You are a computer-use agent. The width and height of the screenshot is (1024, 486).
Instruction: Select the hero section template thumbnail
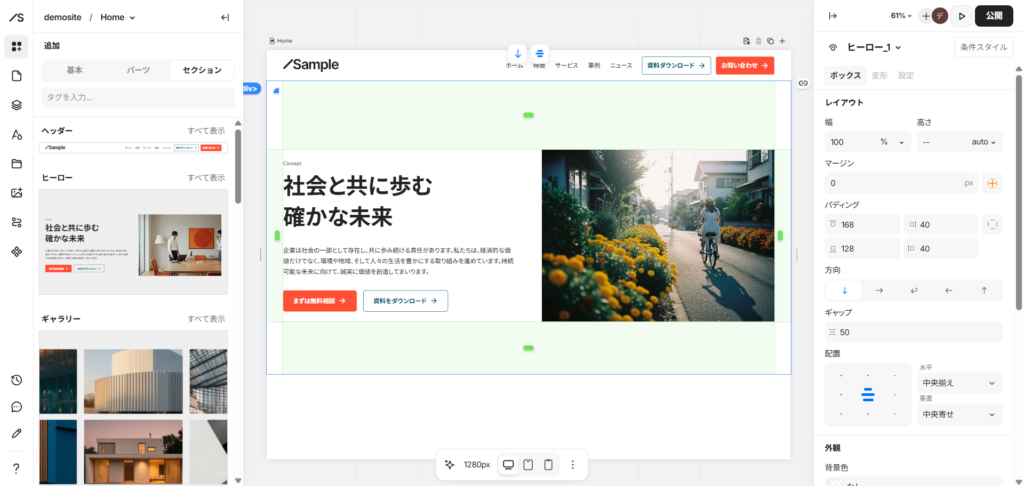(133, 242)
